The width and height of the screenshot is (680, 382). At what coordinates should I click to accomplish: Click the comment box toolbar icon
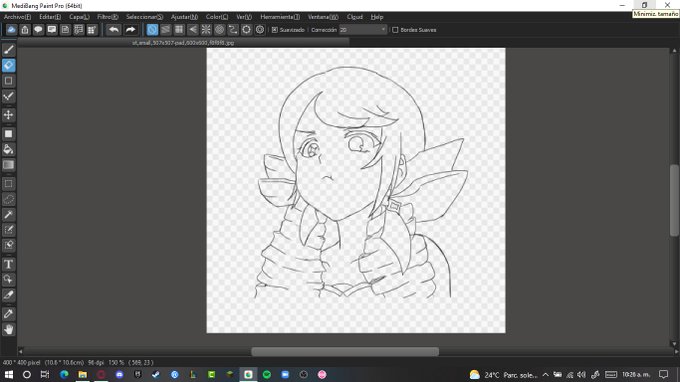click(52, 29)
